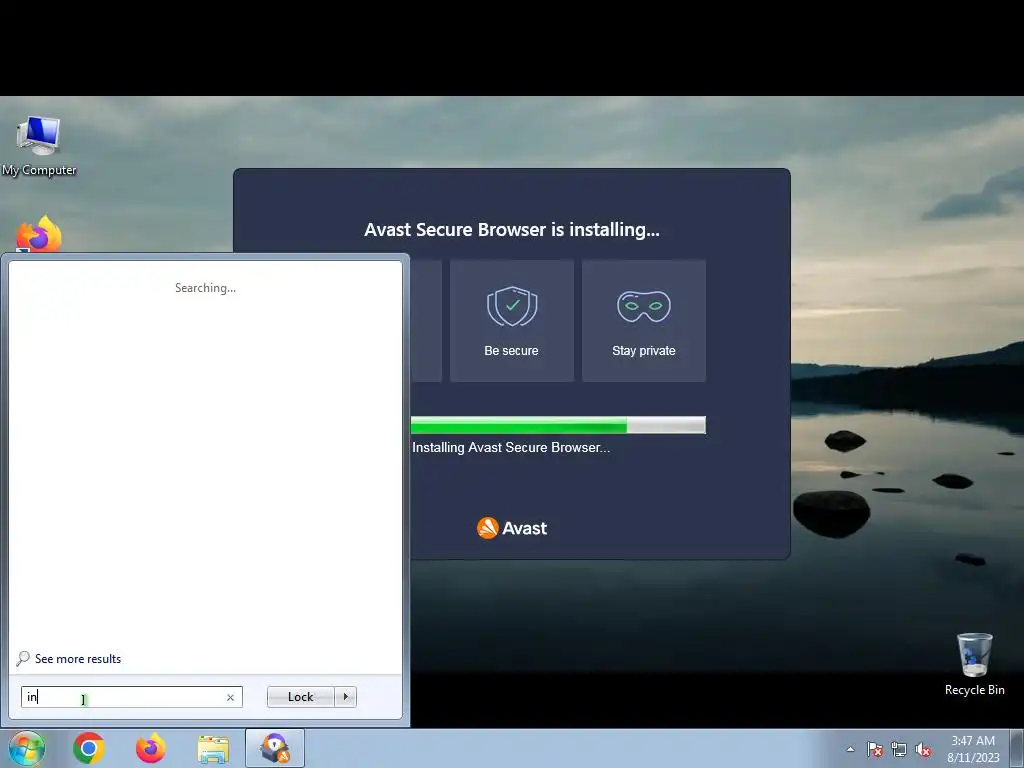Open the My Computer desktop icon
Viewport: 1024px width, 768px height.
pos(39,146)
